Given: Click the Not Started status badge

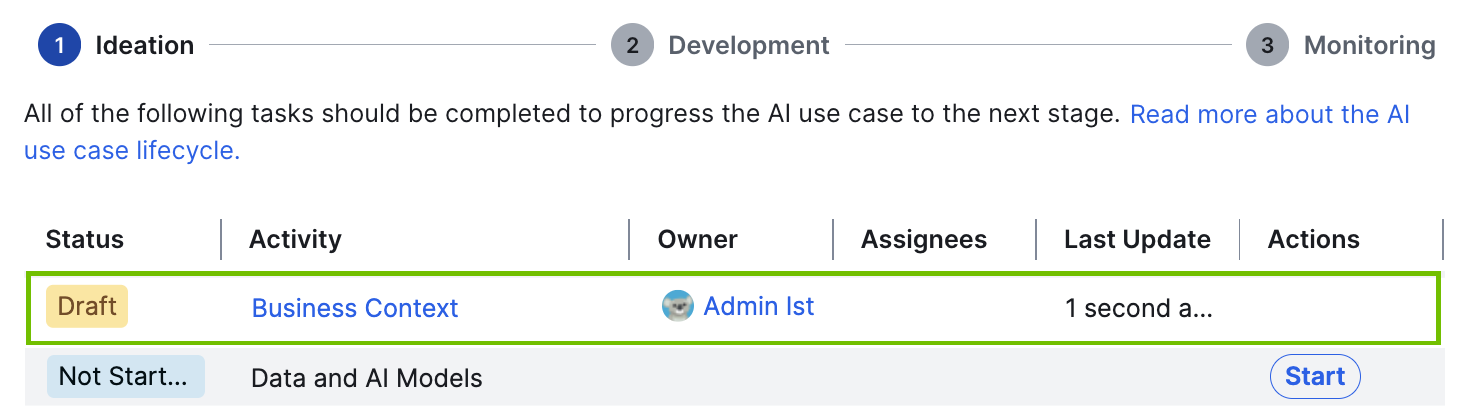Looking at the screenshot, I should tap(125, 377).
